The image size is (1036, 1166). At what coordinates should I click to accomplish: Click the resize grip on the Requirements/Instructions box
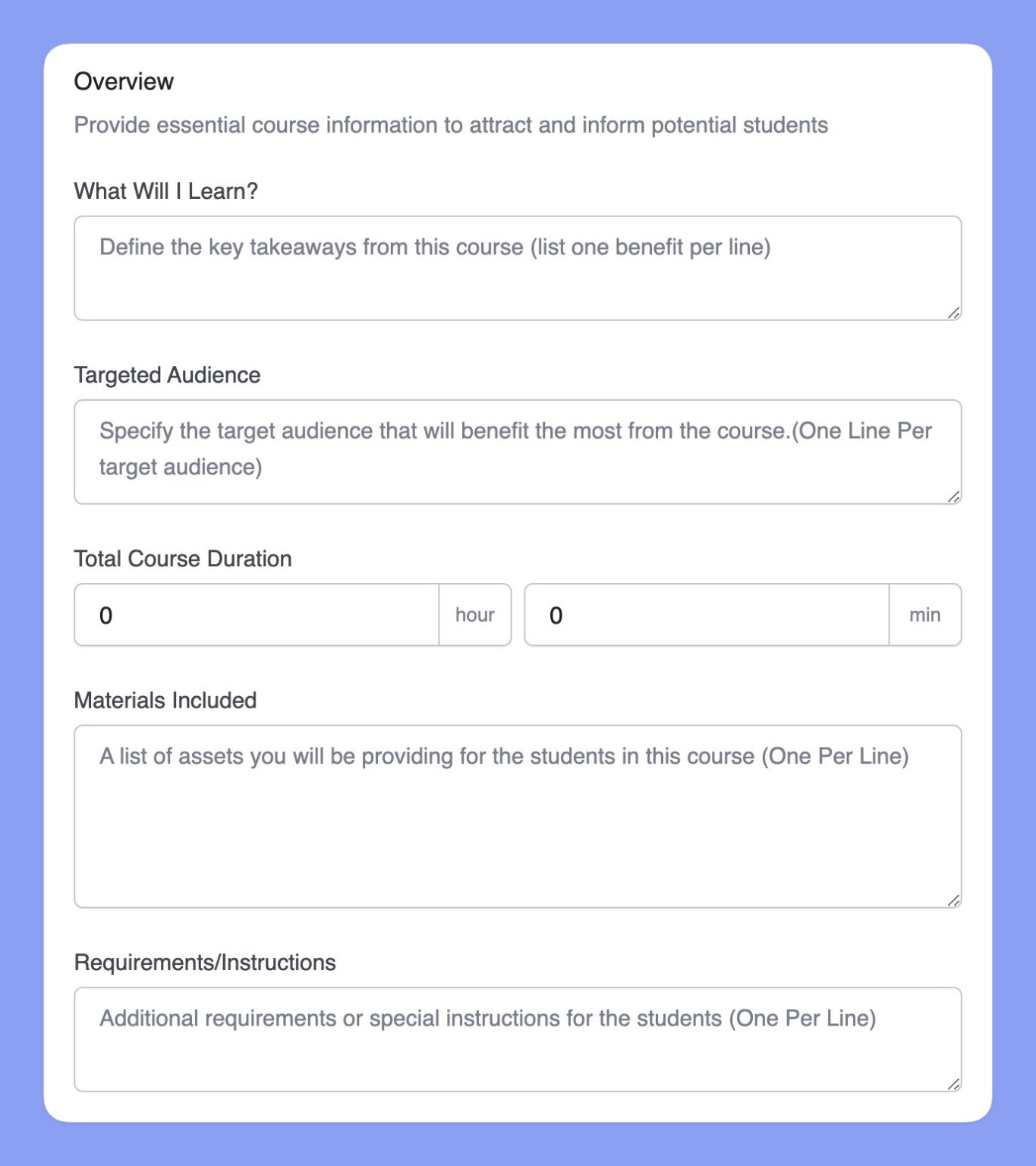955,1083
